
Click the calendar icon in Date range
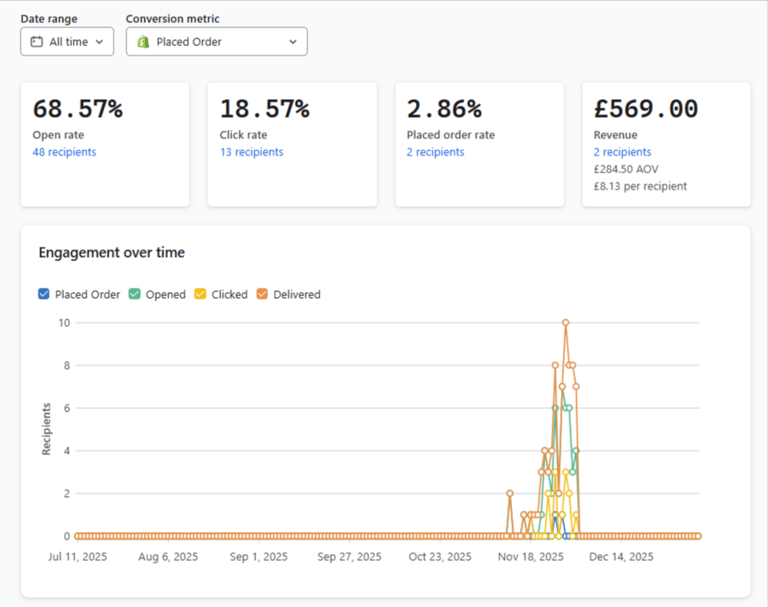(36, 42)
